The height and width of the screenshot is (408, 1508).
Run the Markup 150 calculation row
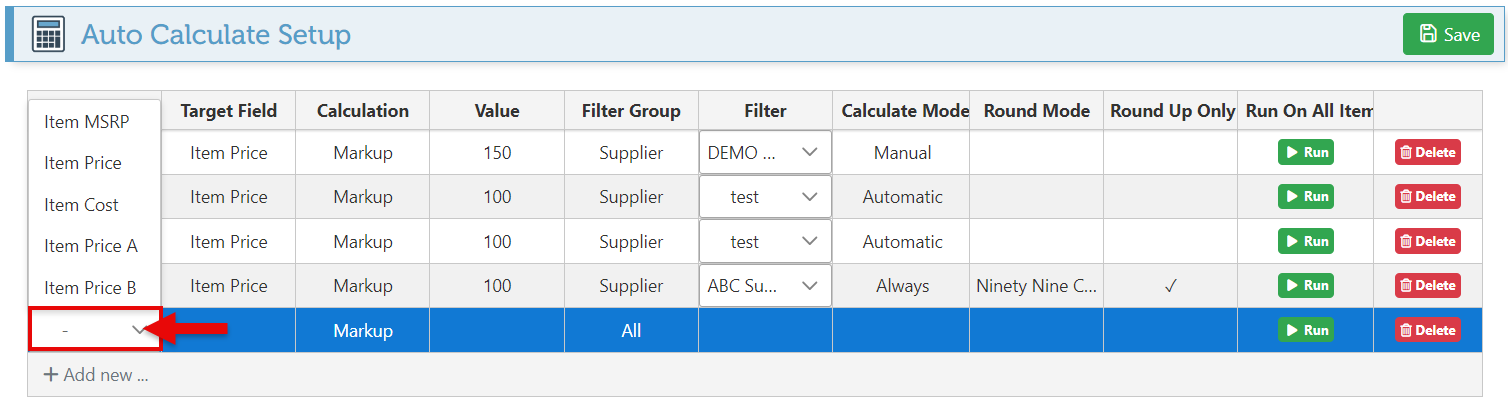click(x=1305, y=153)
